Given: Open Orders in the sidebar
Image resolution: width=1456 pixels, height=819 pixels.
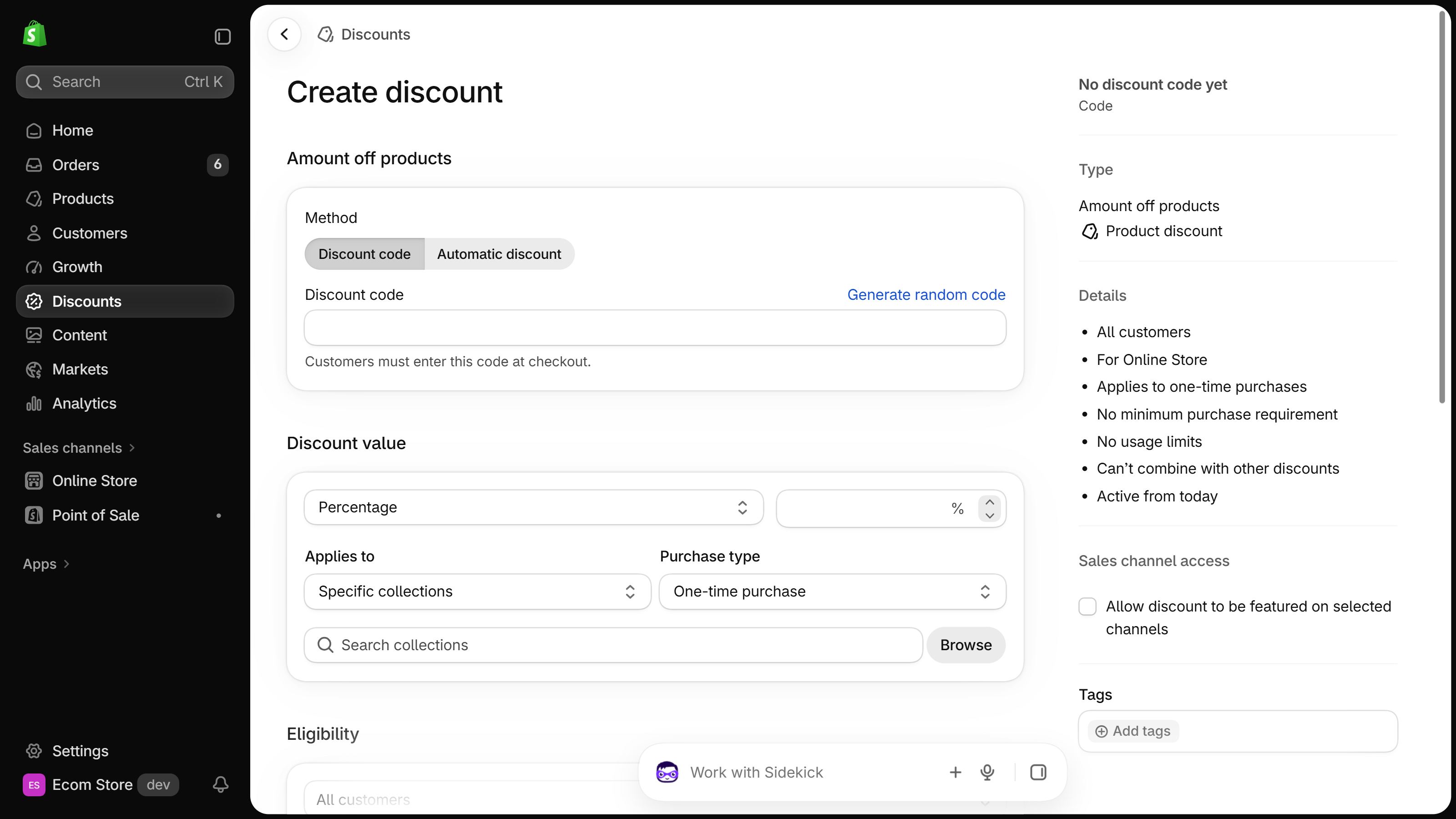Looking at the screenshot, I should coord(125,164).
